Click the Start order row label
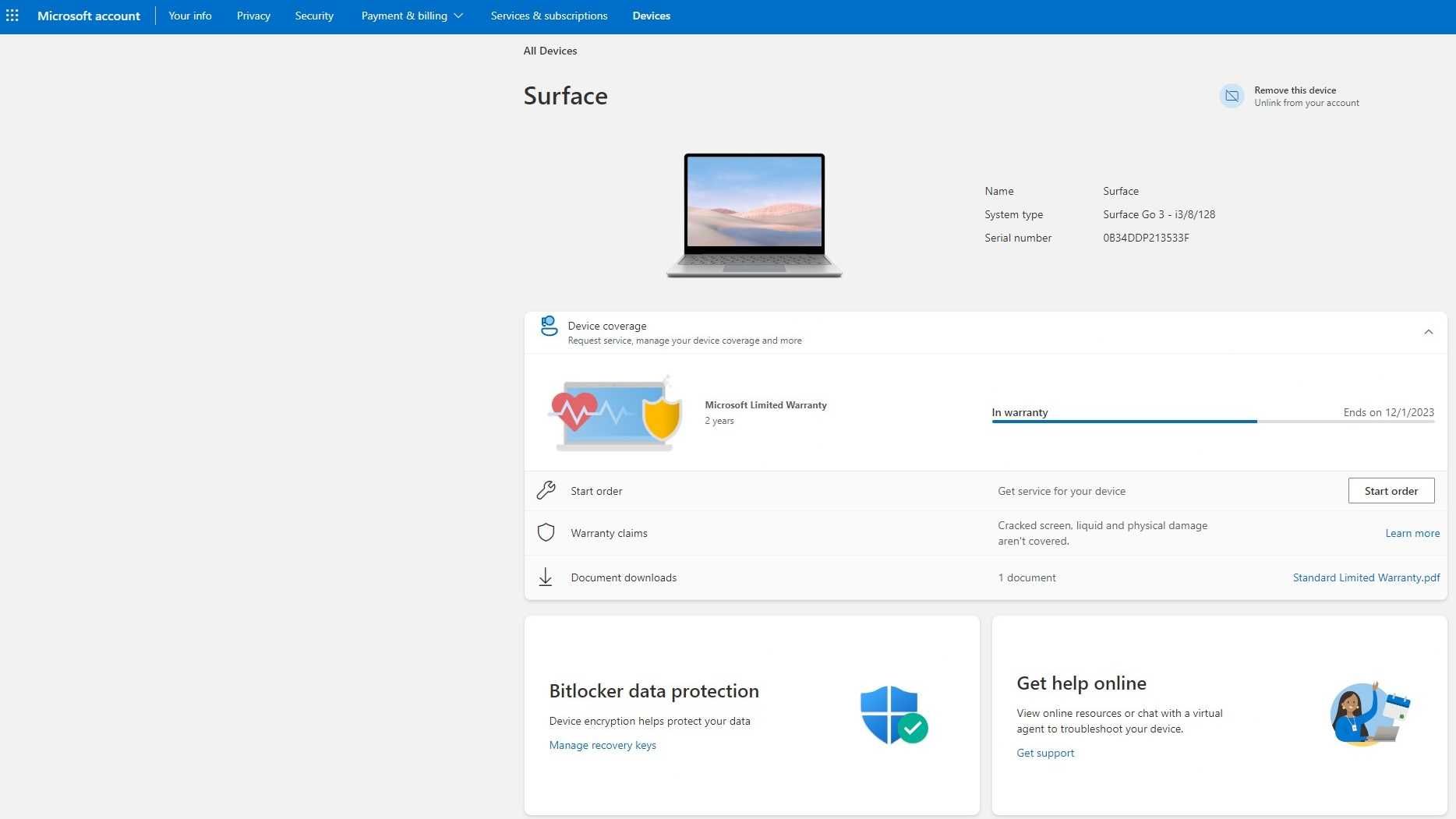The image size is (1456, 819). pos(596,491)
